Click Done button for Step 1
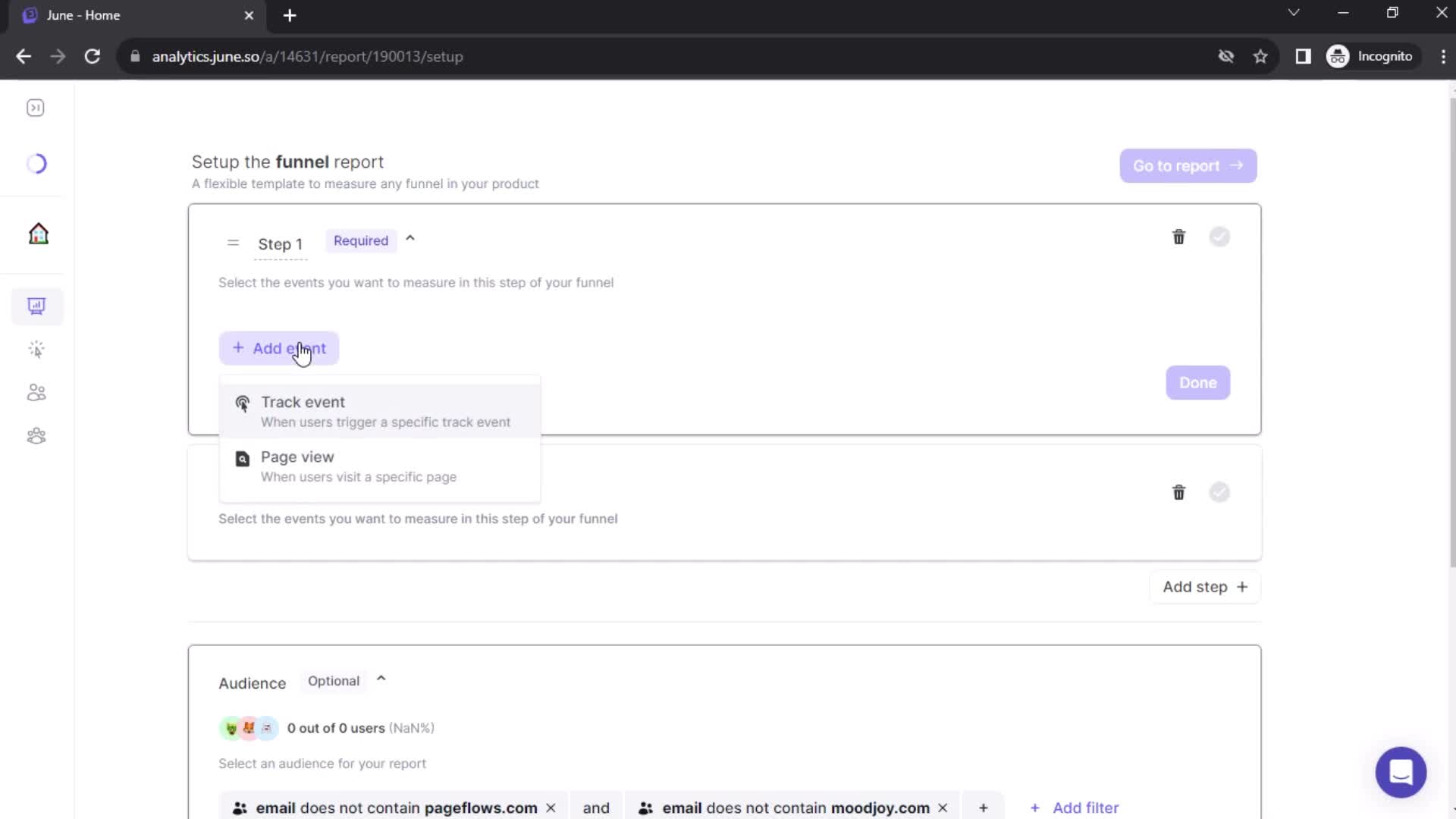This screenshot has height=819, width=1456. coord(1198,382)
